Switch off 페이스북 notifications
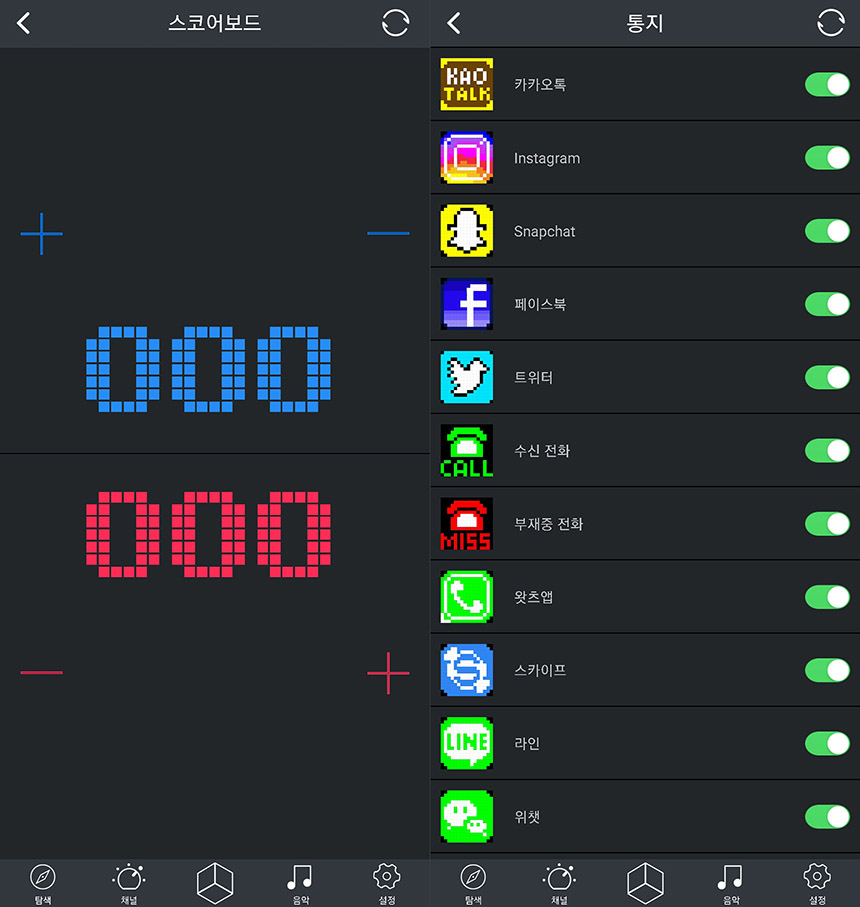The height and width of the screenshot is (907, 860). tap(827, 304)
